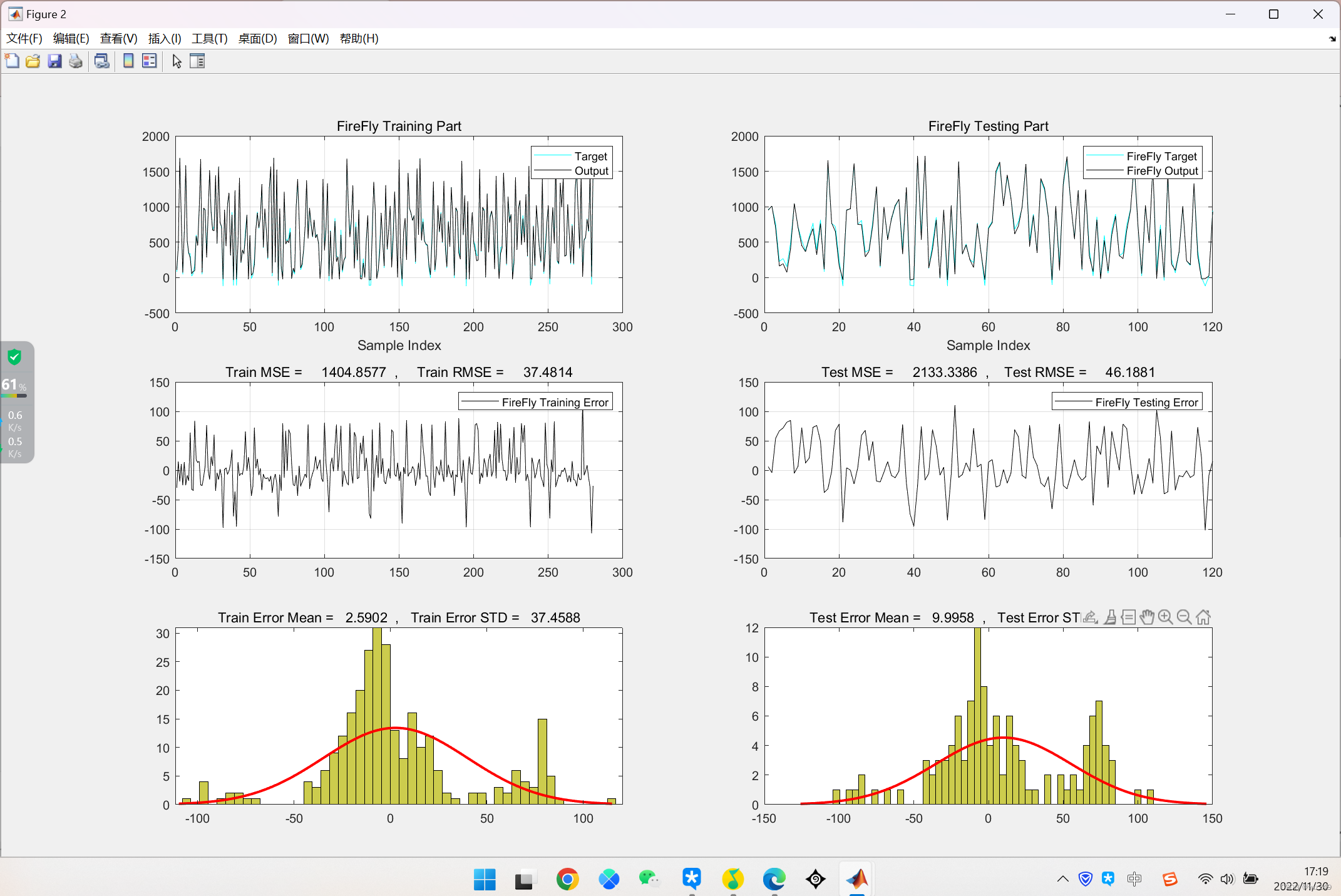1341x896 pixels.
Task: Insert Colorbar using the gradient icon
Action: point(128,61)
